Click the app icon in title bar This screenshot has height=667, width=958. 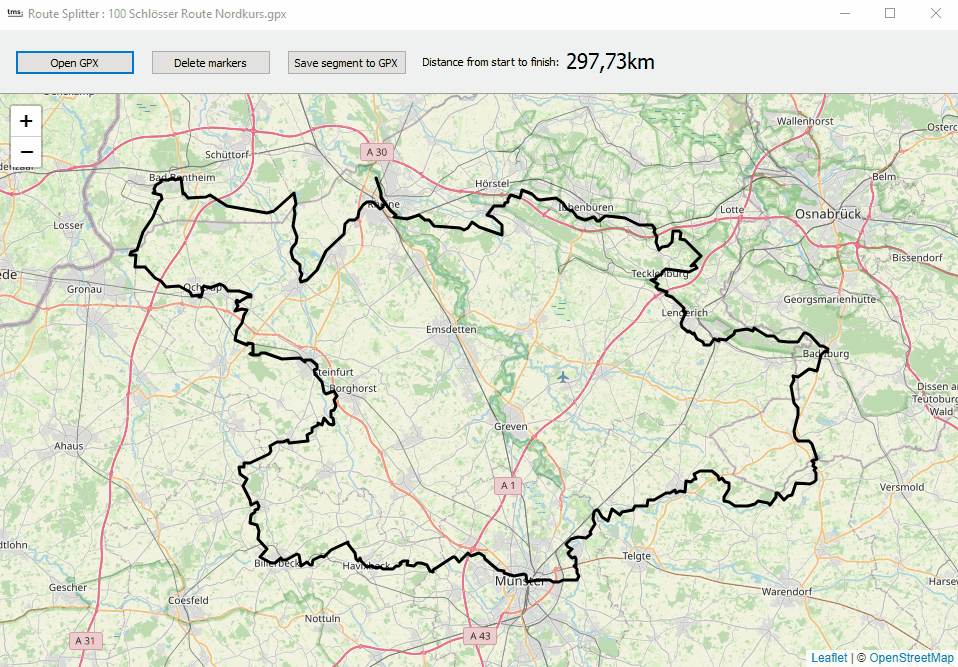(15, 13)
